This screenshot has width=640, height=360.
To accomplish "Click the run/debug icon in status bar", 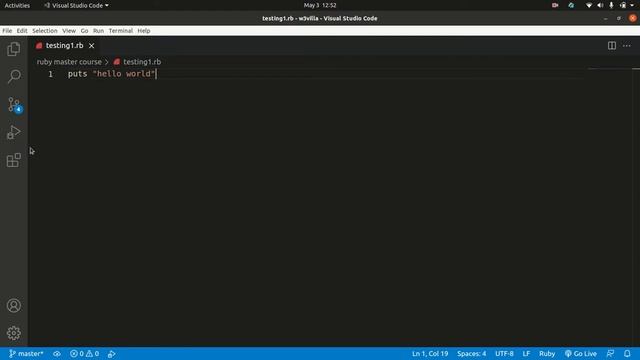I will [111, 353].
